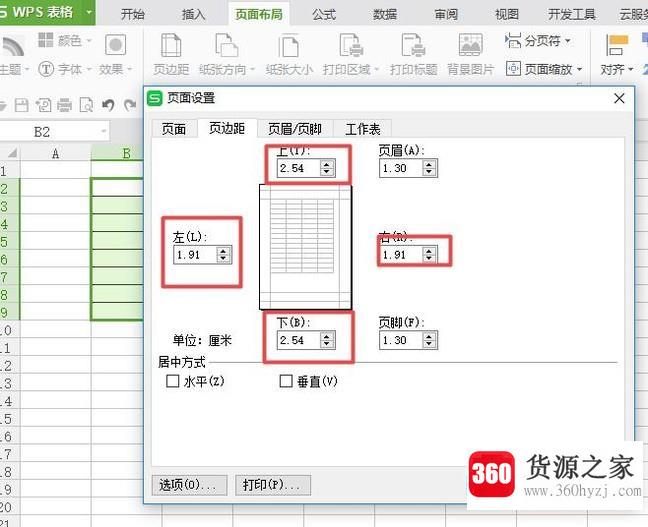This screenshot has width=648, height=527.
Task: Adjust the 下 bottom margin spinner
Action: pos(327,340)
